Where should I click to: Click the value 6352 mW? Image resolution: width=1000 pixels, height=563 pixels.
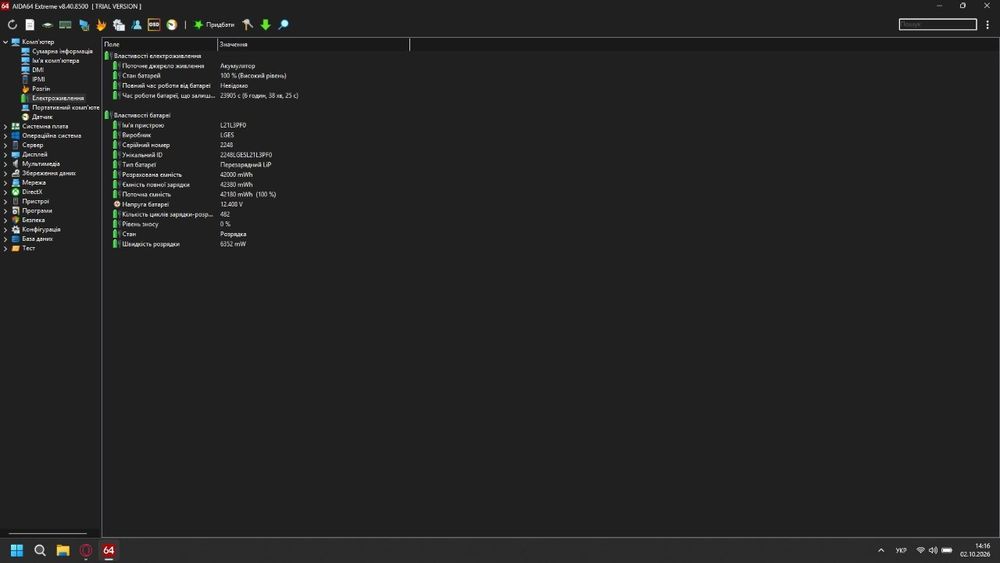[x=233, y=244]
